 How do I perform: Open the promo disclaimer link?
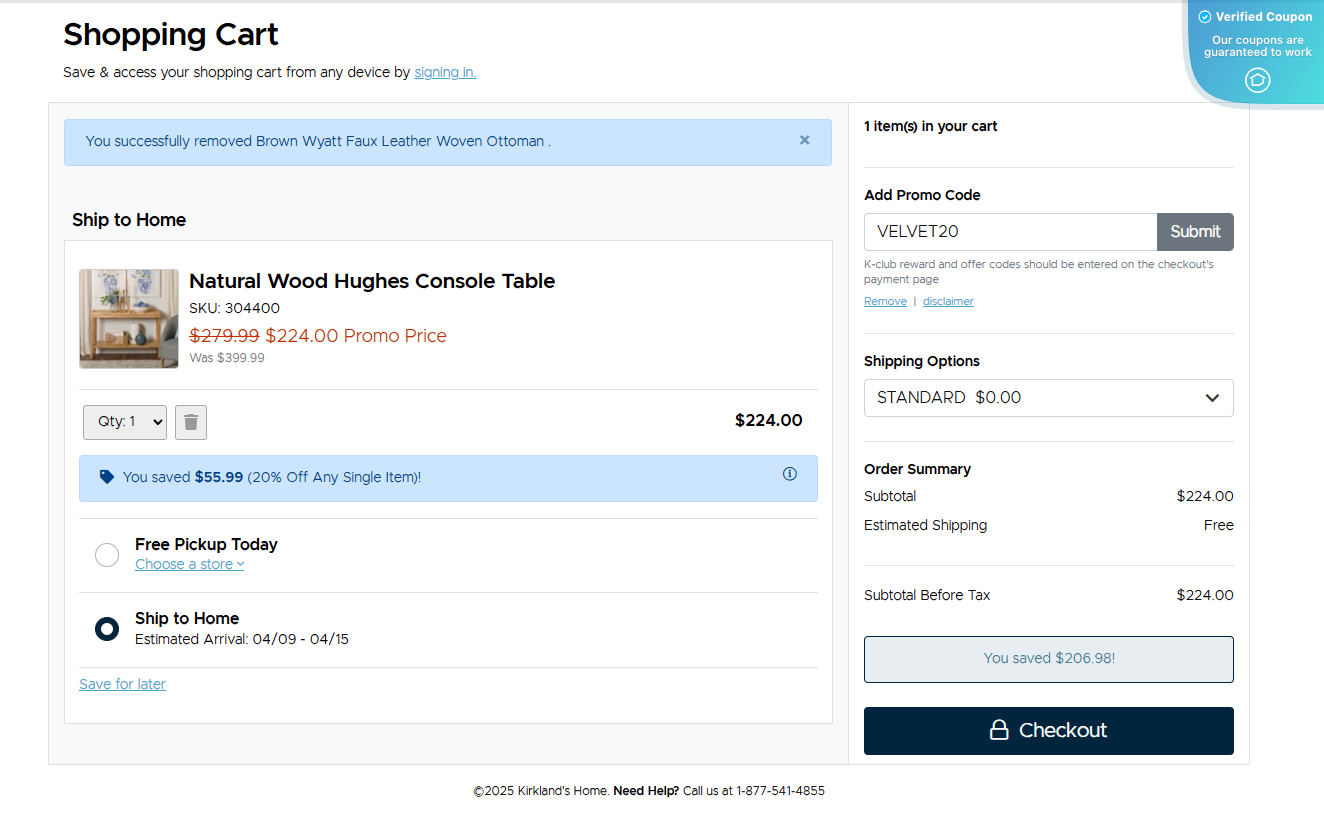tap(948, 301)
